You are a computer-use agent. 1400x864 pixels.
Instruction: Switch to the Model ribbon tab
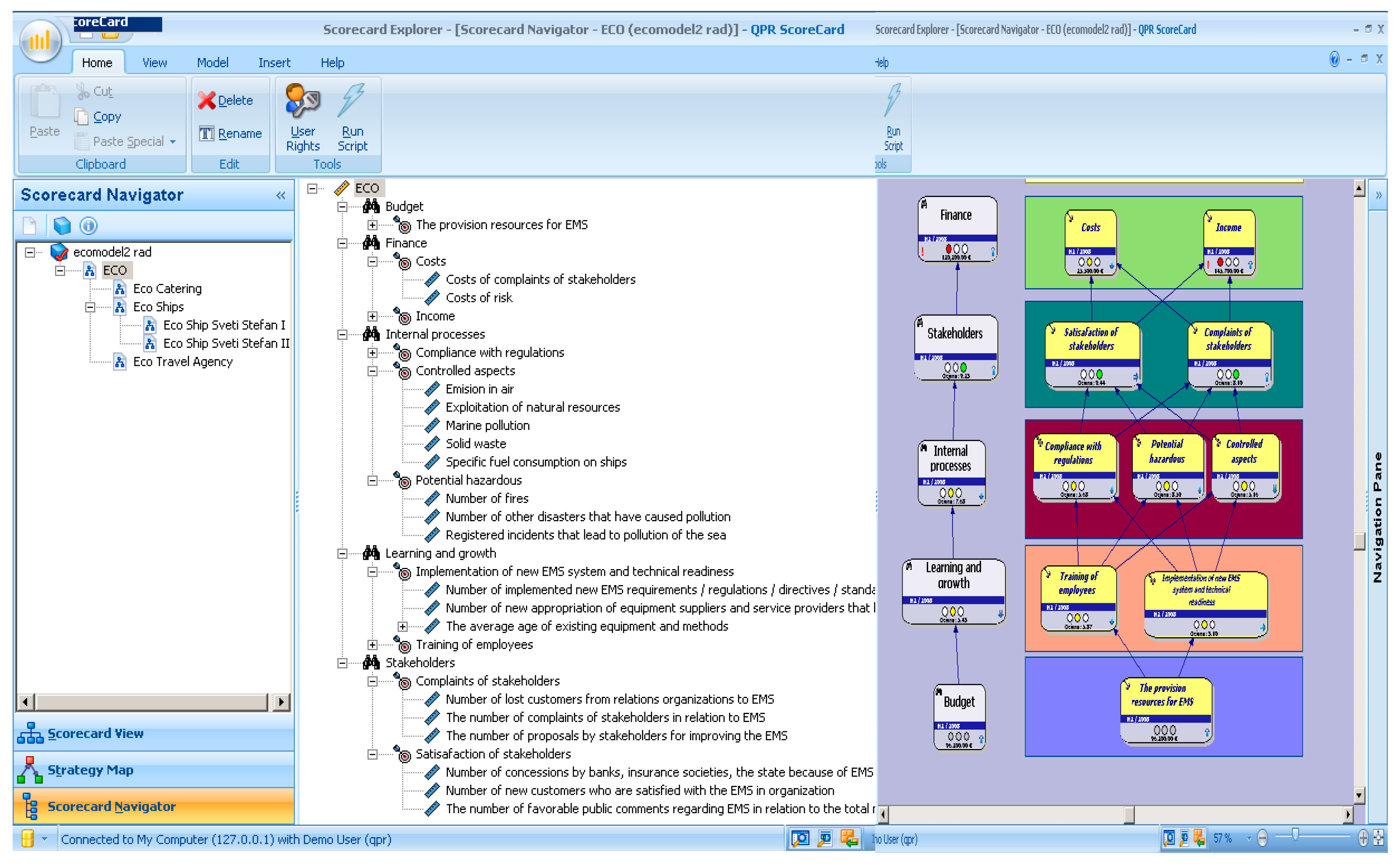click(212, 63)
